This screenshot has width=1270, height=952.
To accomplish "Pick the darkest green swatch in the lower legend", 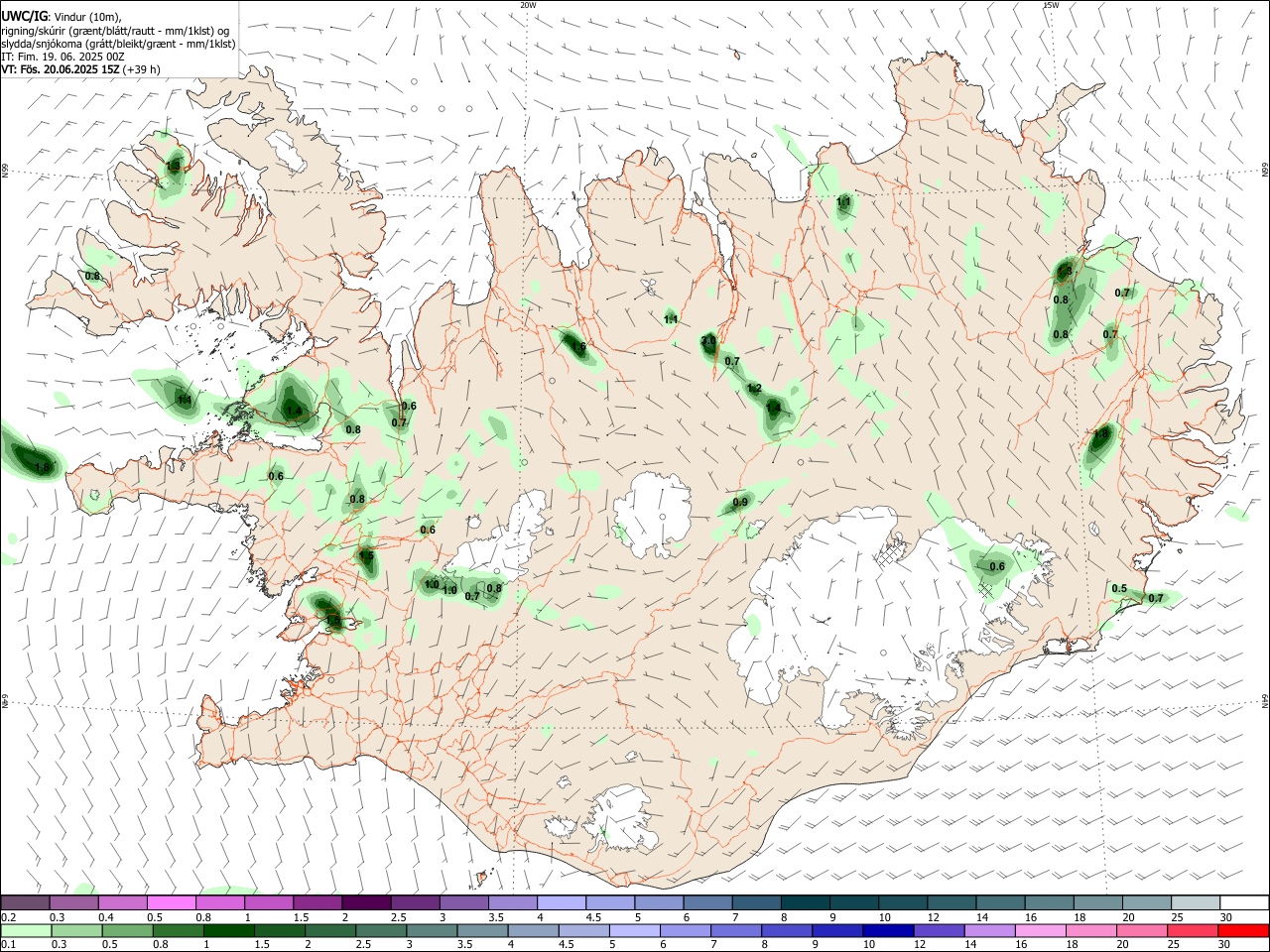I will pos(228,930).
